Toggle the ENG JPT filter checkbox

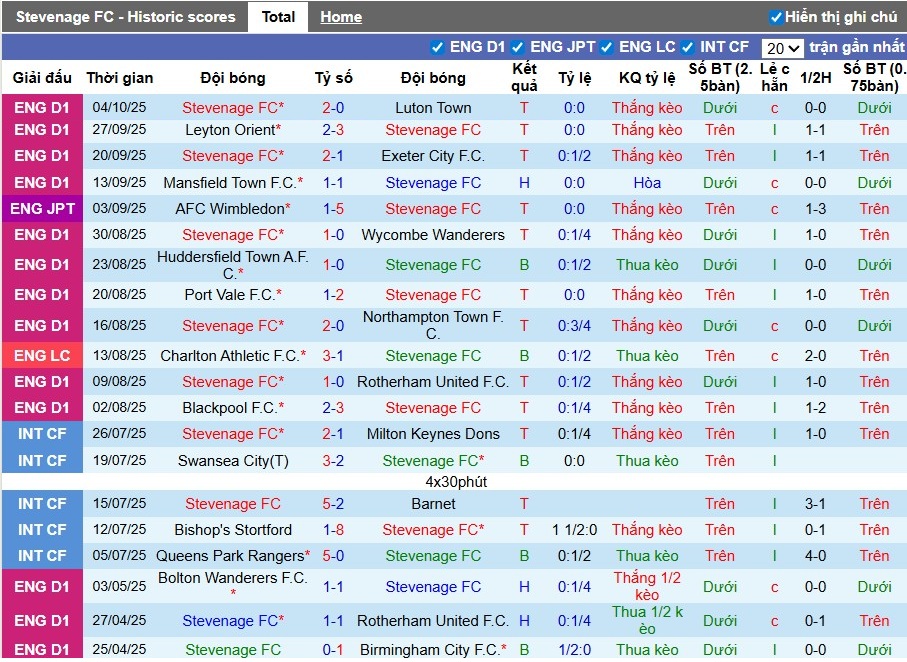(518, 46)
